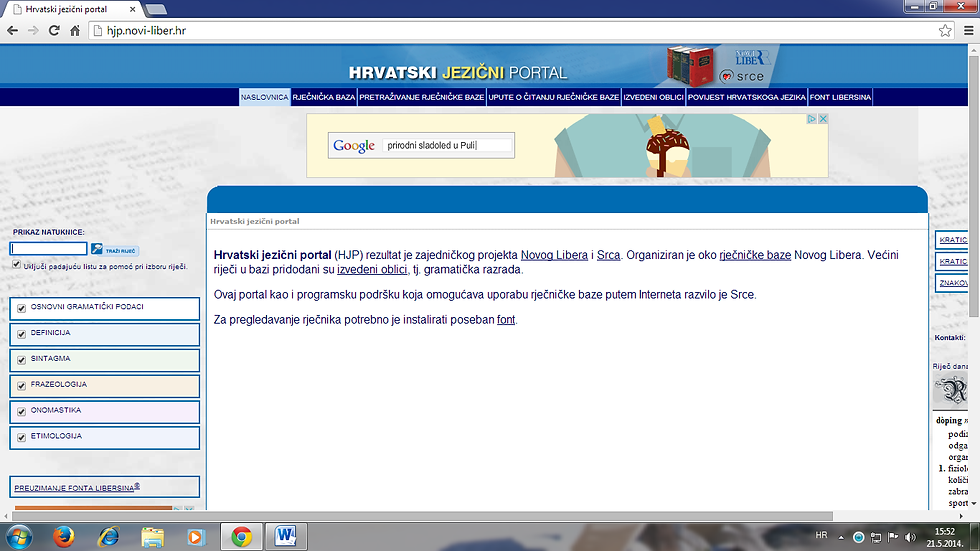Reload the page with the refresh icon
This screenshot has width=980, height=551.
pyautogui.click(x=54, y=31)
